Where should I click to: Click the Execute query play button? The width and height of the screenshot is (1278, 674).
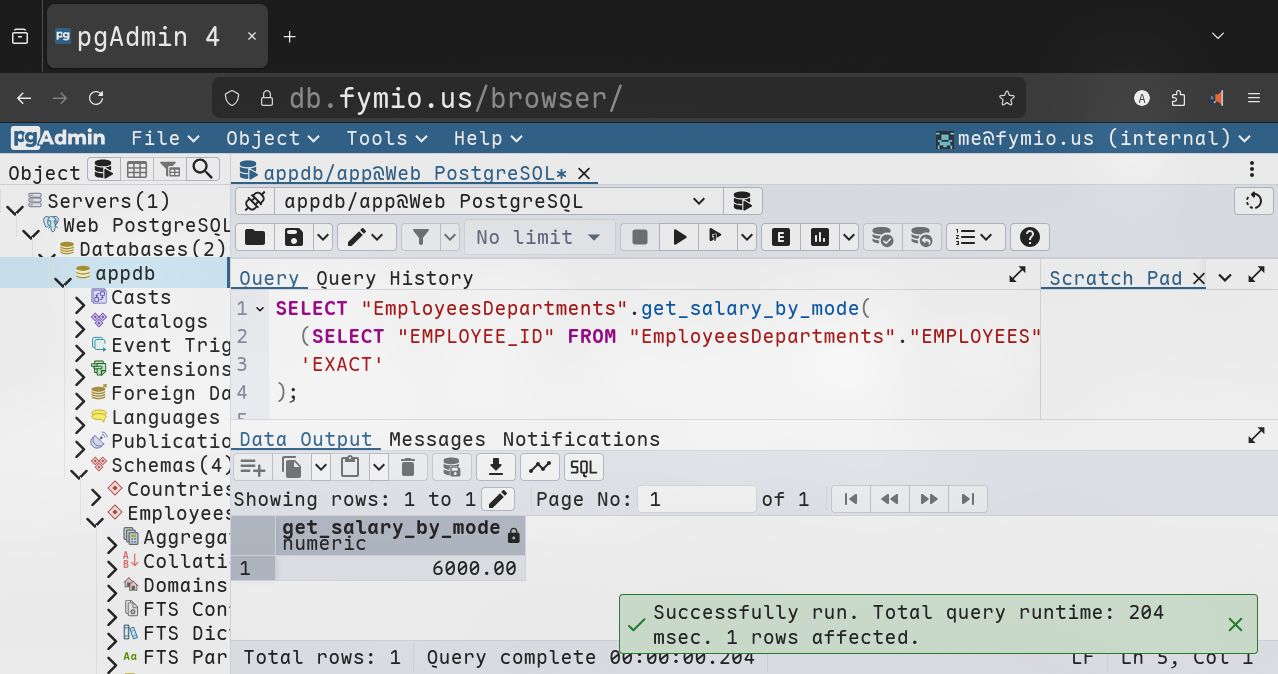680,237
